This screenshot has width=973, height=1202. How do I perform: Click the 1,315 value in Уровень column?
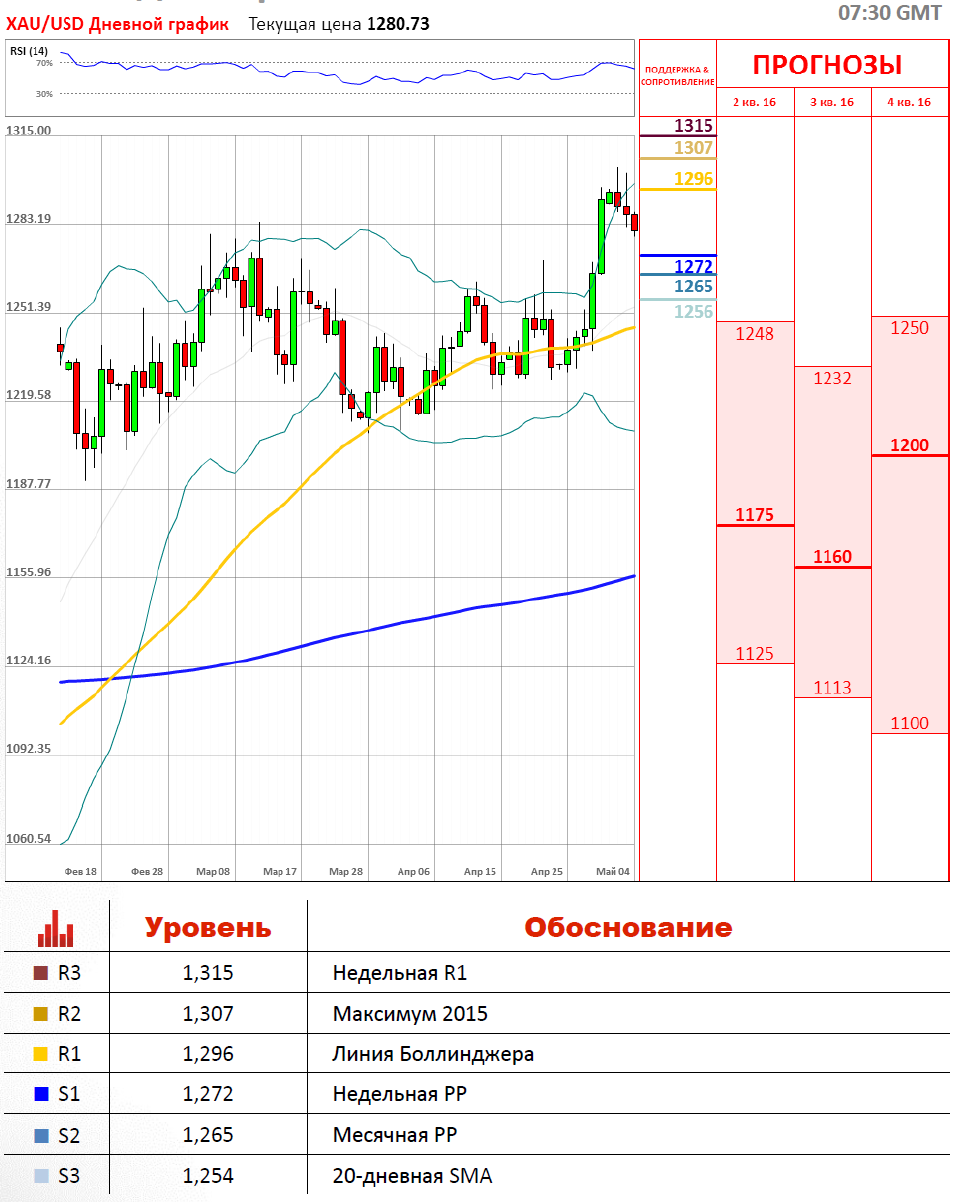(x=208, y=973)
